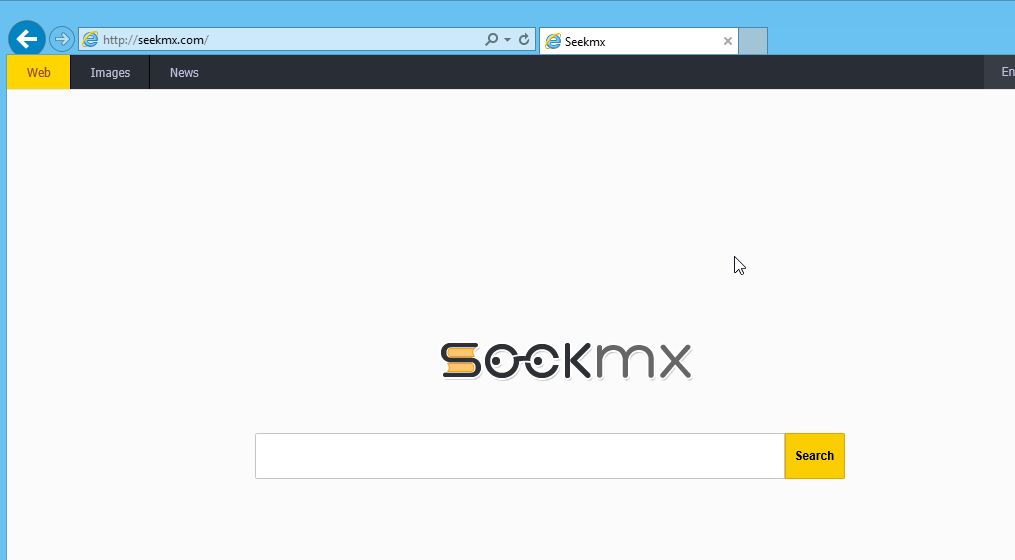Open a new blank tab
Screen dimensions: 1015x560
pos(753,41)
